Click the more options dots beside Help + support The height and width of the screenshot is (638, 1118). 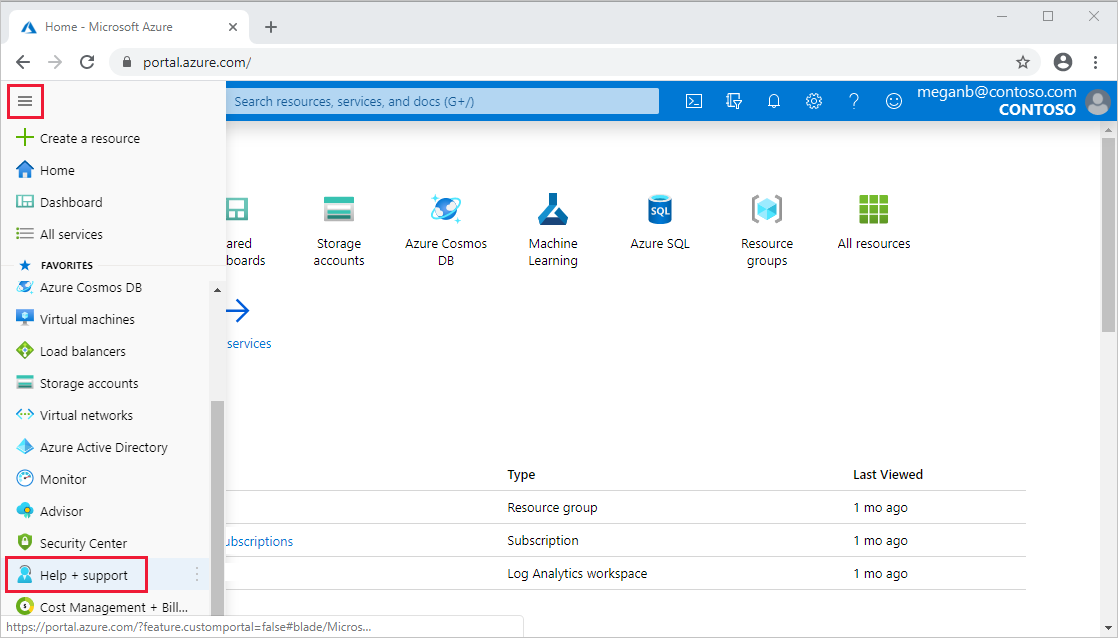click(197, 575)
